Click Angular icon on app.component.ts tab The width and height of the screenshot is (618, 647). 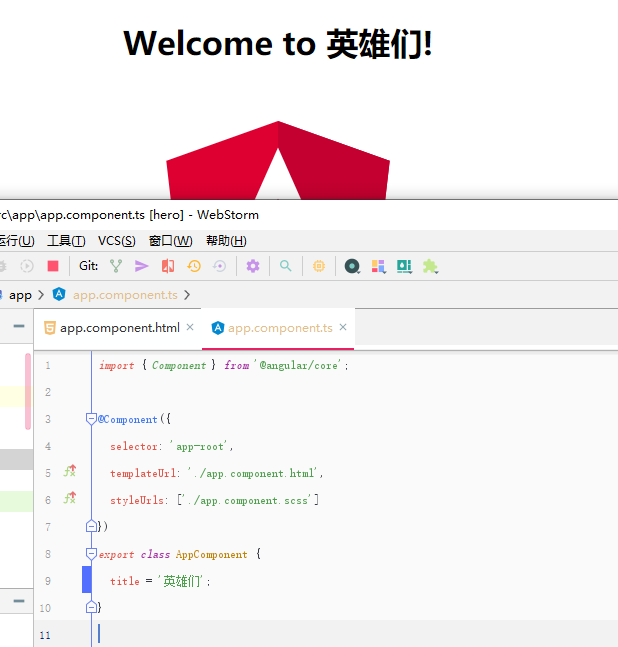[217, 328]
